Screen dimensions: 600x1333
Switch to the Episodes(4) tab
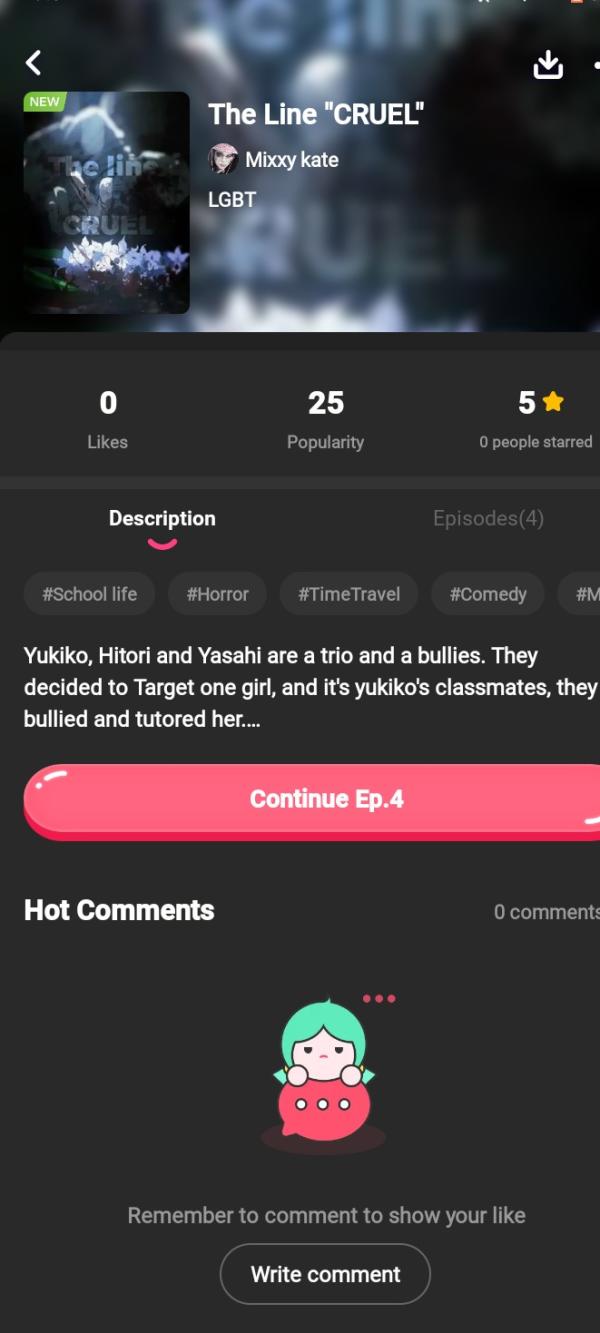pyautogui.click(x=488, y=518)
